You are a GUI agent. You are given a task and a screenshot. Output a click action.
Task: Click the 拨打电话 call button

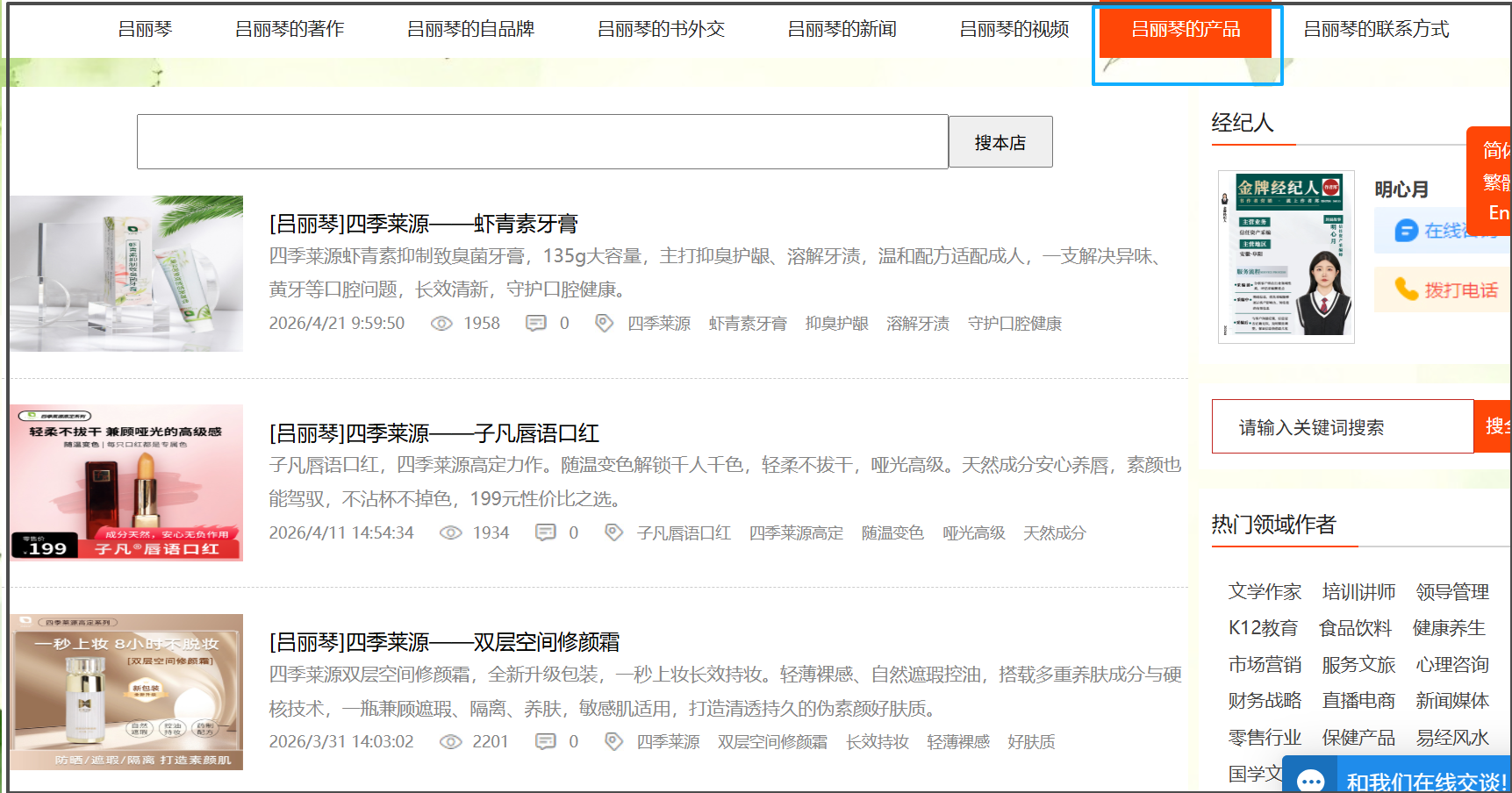point(1443,289)
